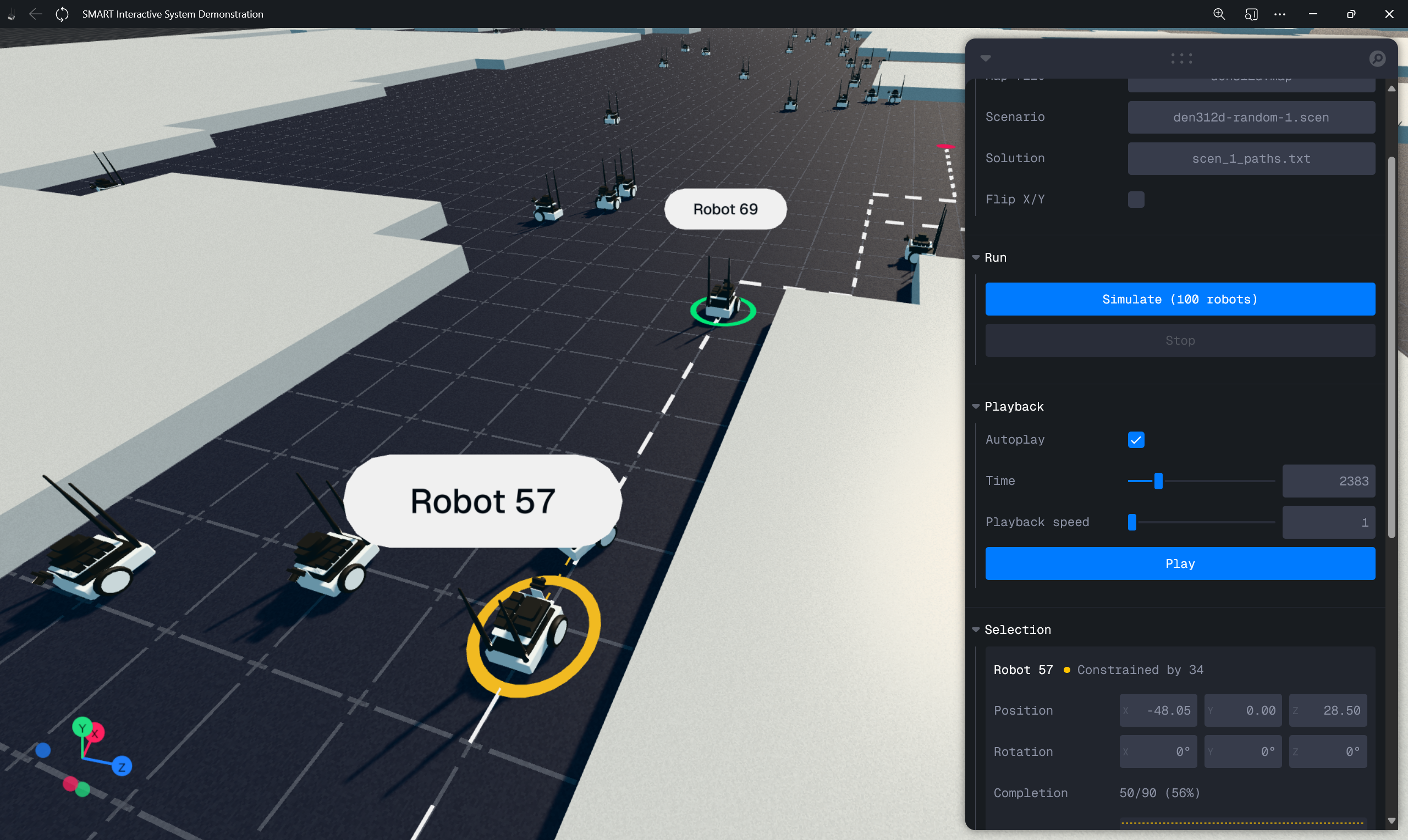Screen dimensions: 1408x840
Task: Click the refresh icon in title bar
Action: (x=62, y=14)
